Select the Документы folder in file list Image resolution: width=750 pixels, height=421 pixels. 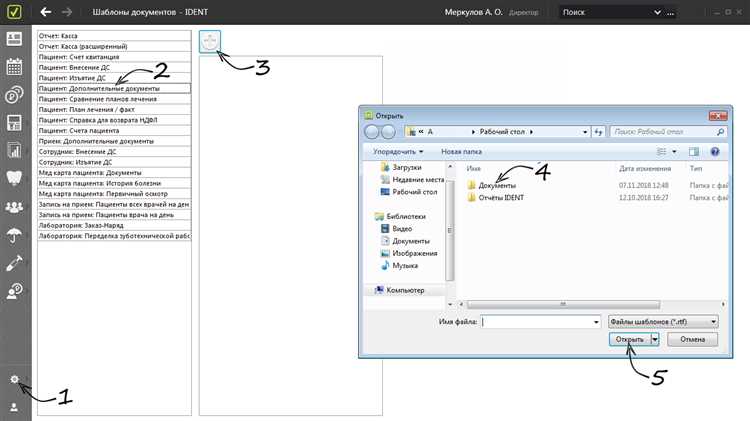click(497, 185)
